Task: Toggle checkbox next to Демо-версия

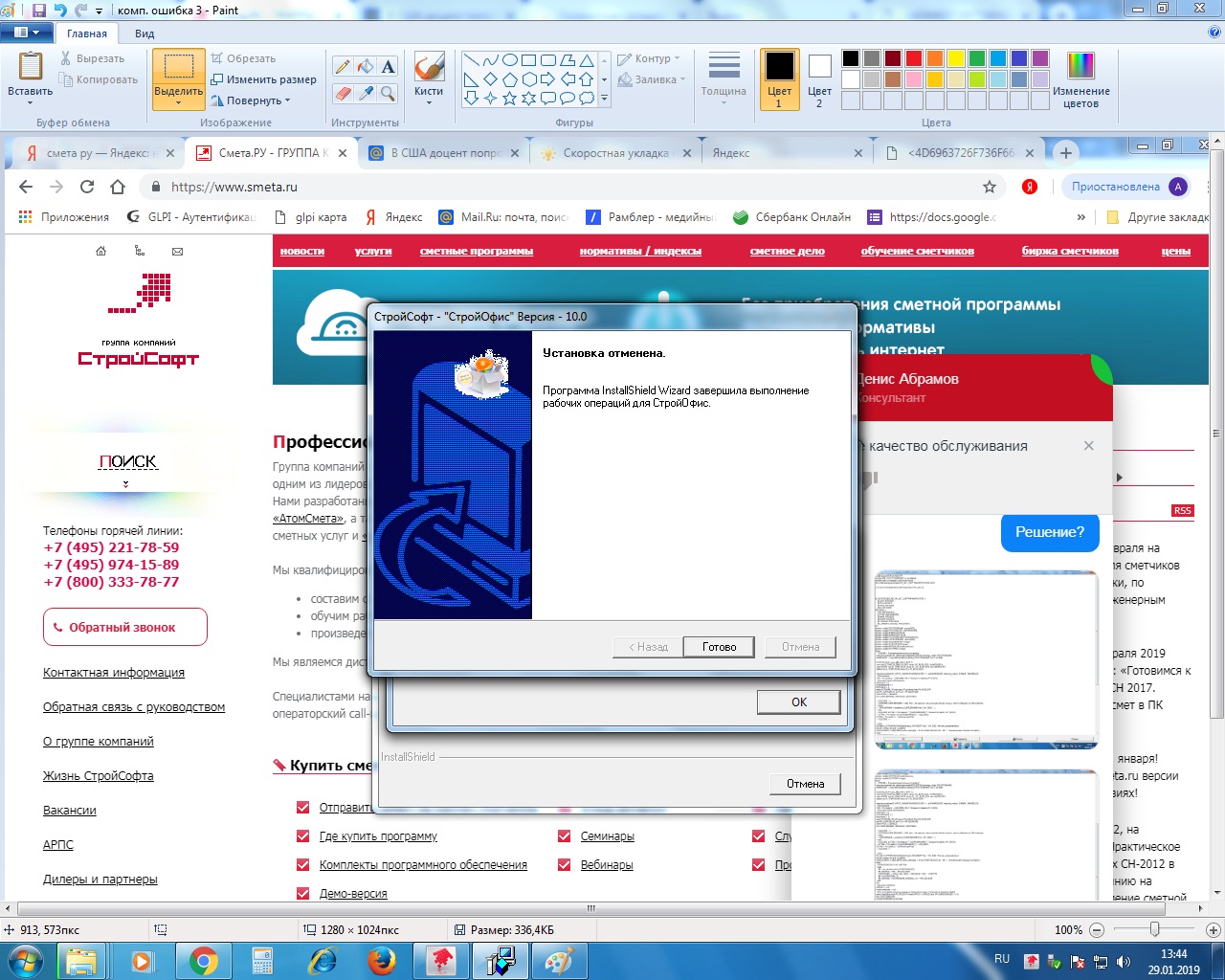Action: [x=303, y=893]
